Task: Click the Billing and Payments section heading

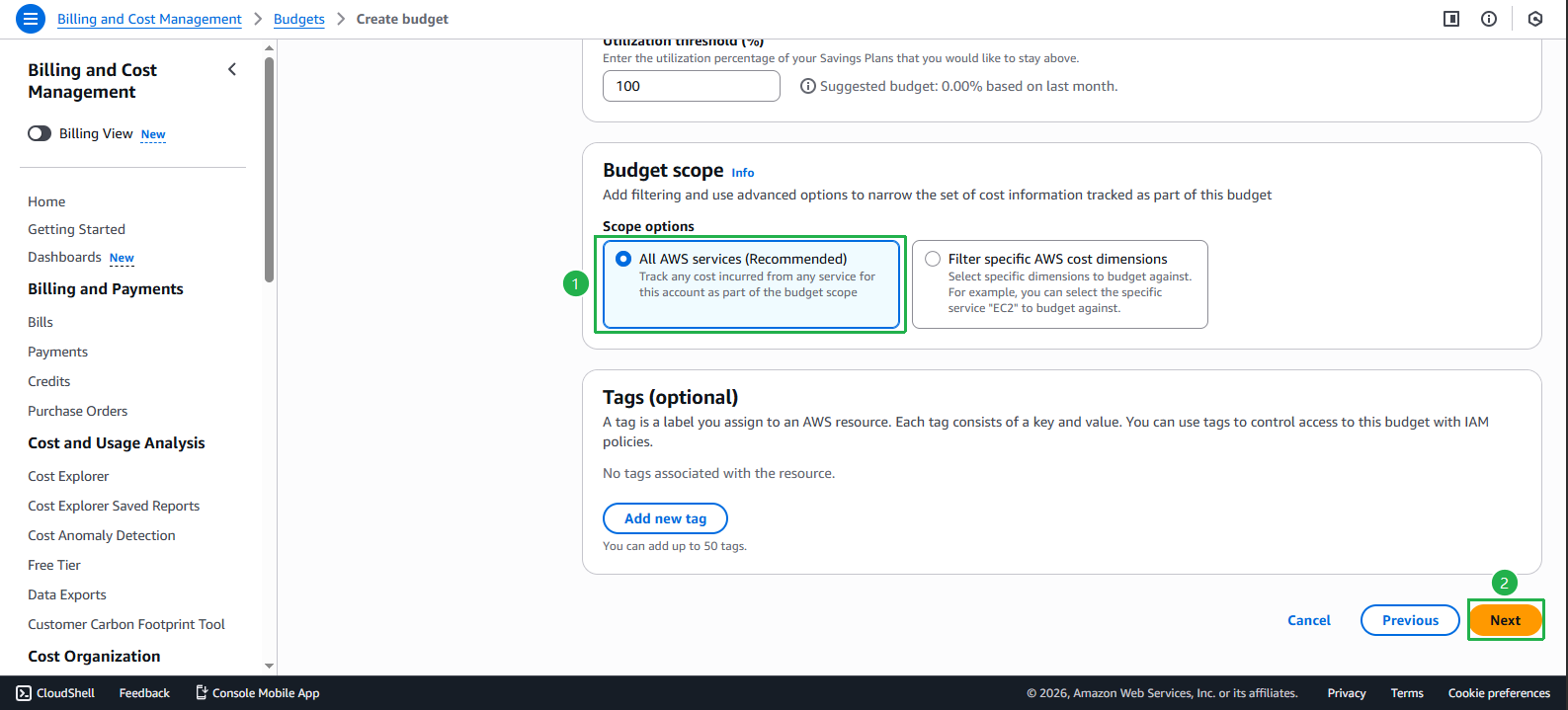Action: 106,288
